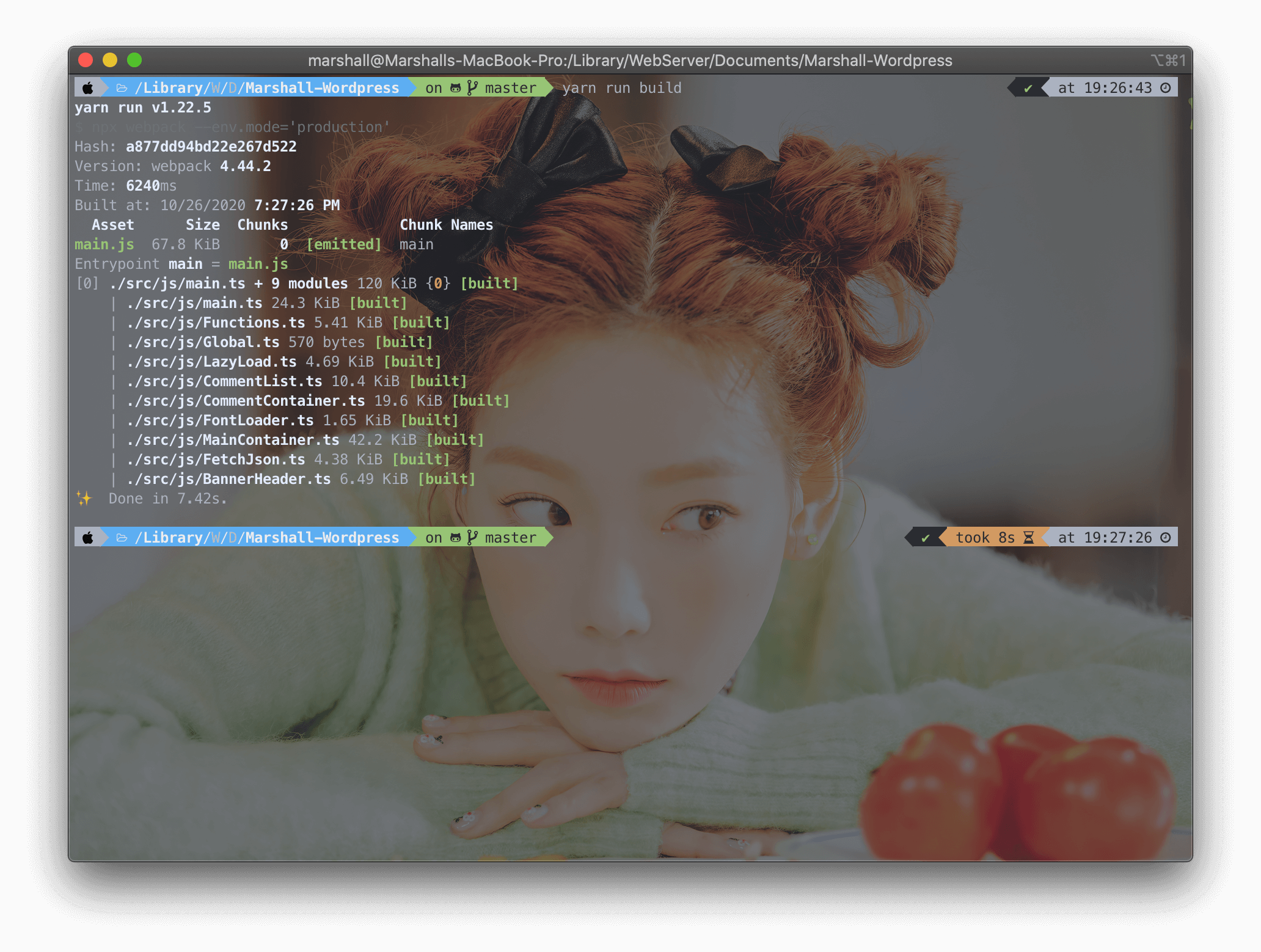
Task: Click the hourglass icon after took 8s
Action: pos(1029,538)
